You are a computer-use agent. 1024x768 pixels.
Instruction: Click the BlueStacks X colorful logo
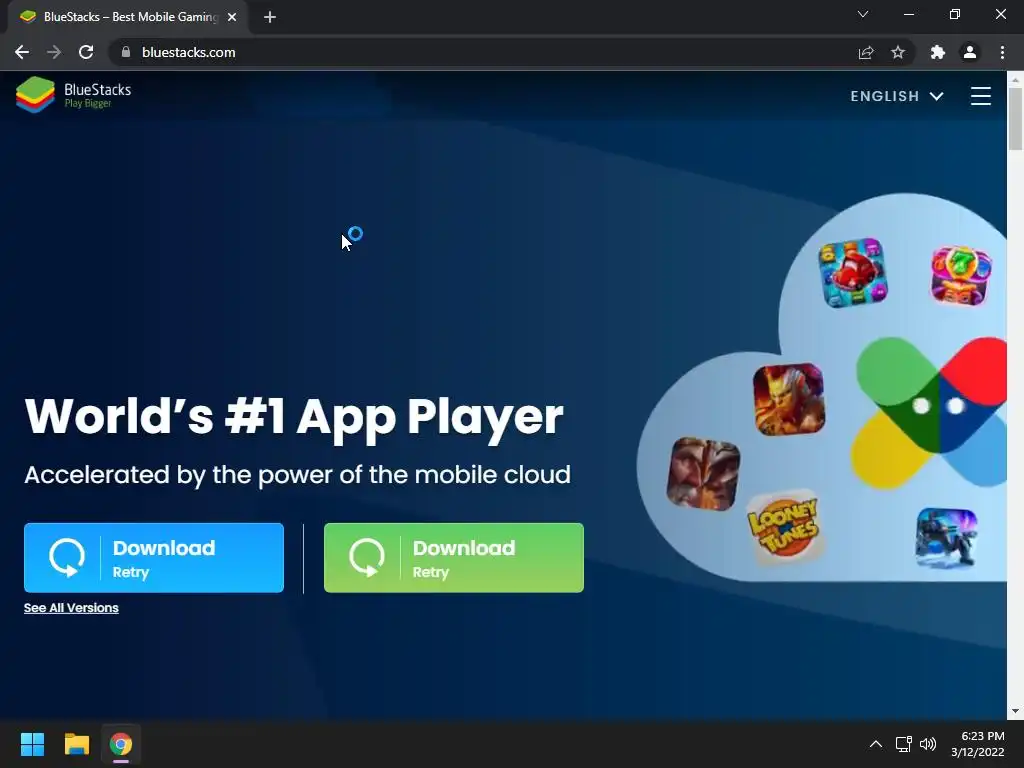pyautogui.click(x=931, y=413)
